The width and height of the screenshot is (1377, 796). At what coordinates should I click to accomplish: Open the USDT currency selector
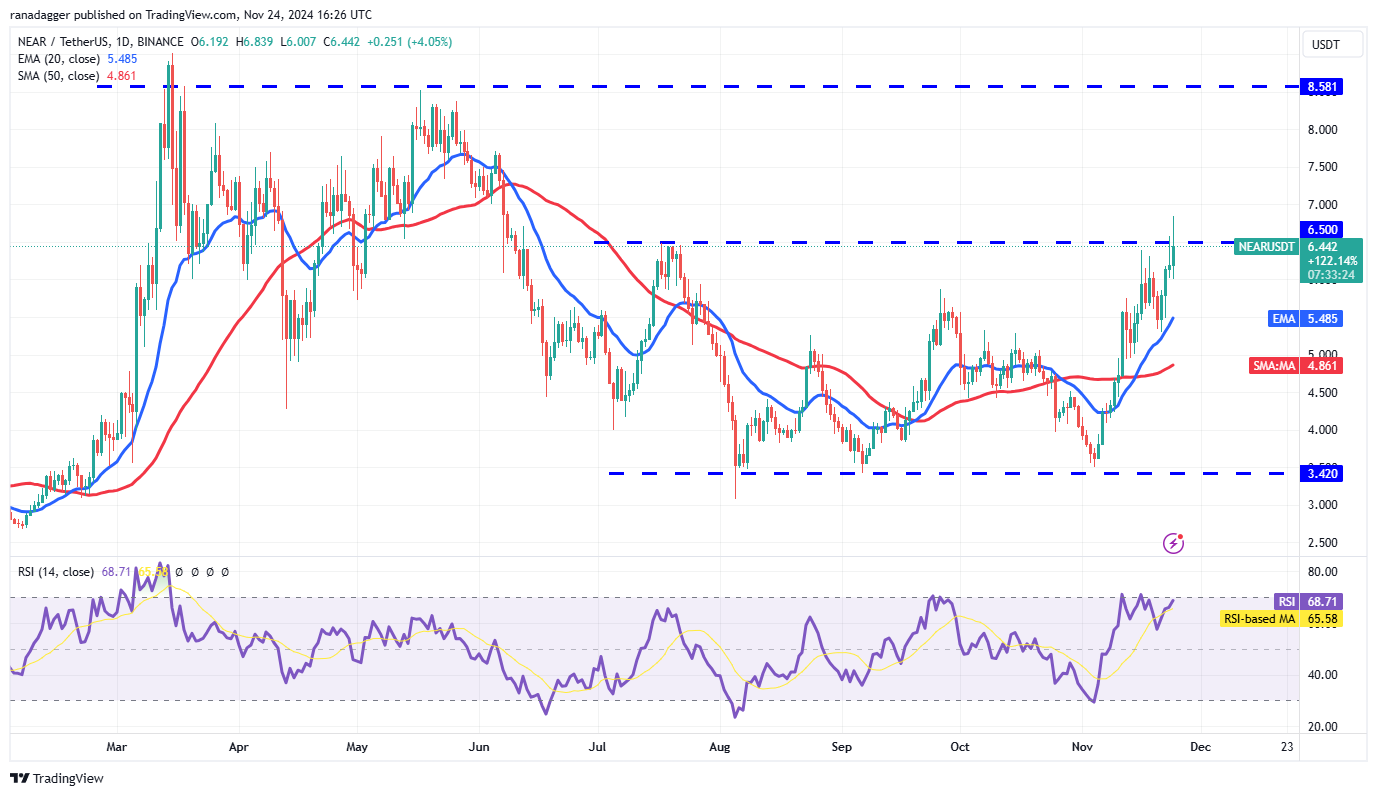[1324, 45]
